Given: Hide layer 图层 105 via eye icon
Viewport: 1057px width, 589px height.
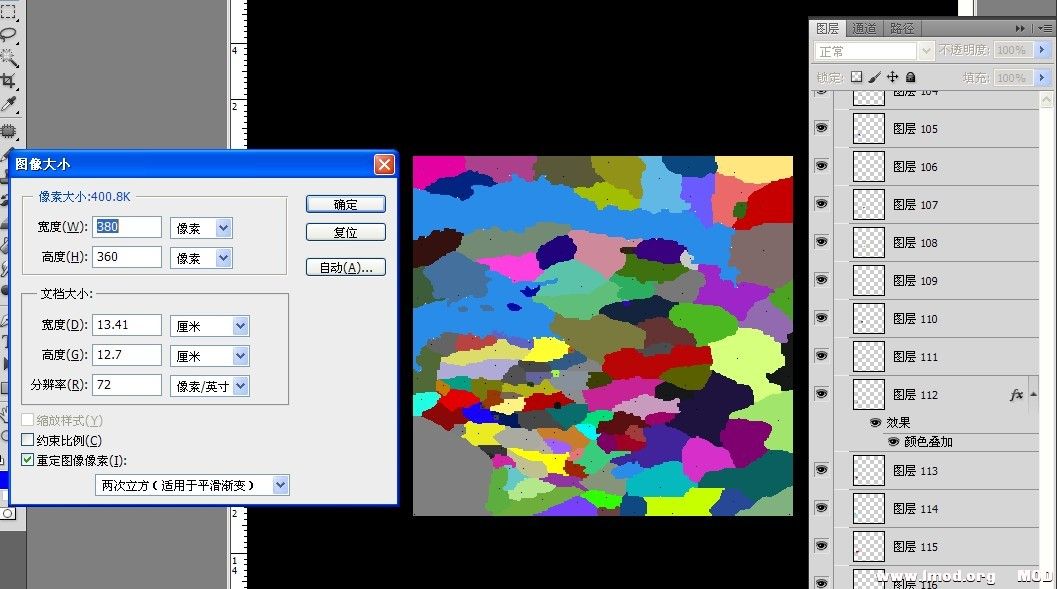Looking at the screenshot, I should (822, 127).
